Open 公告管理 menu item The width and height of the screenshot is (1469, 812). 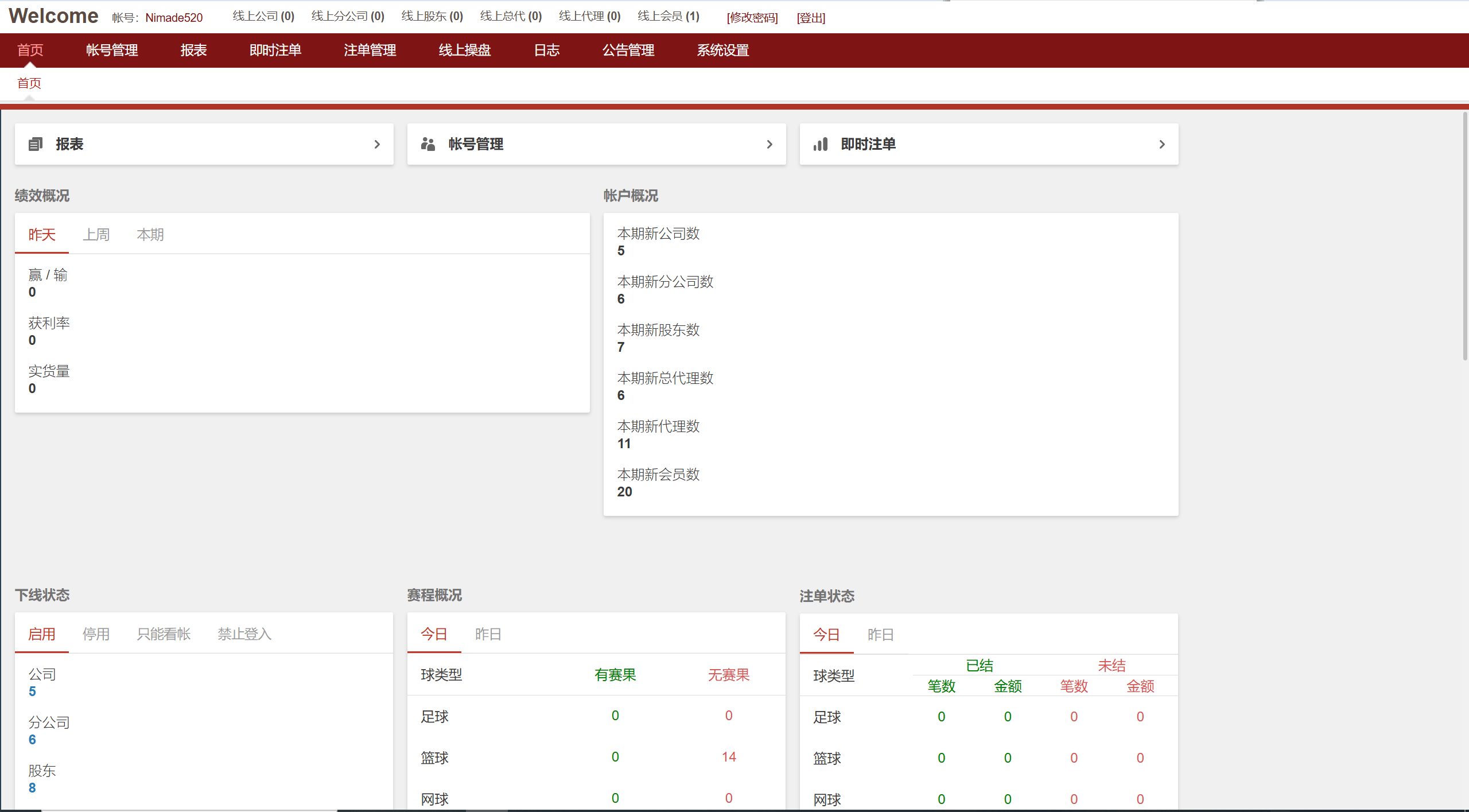(x=628, y=50)
